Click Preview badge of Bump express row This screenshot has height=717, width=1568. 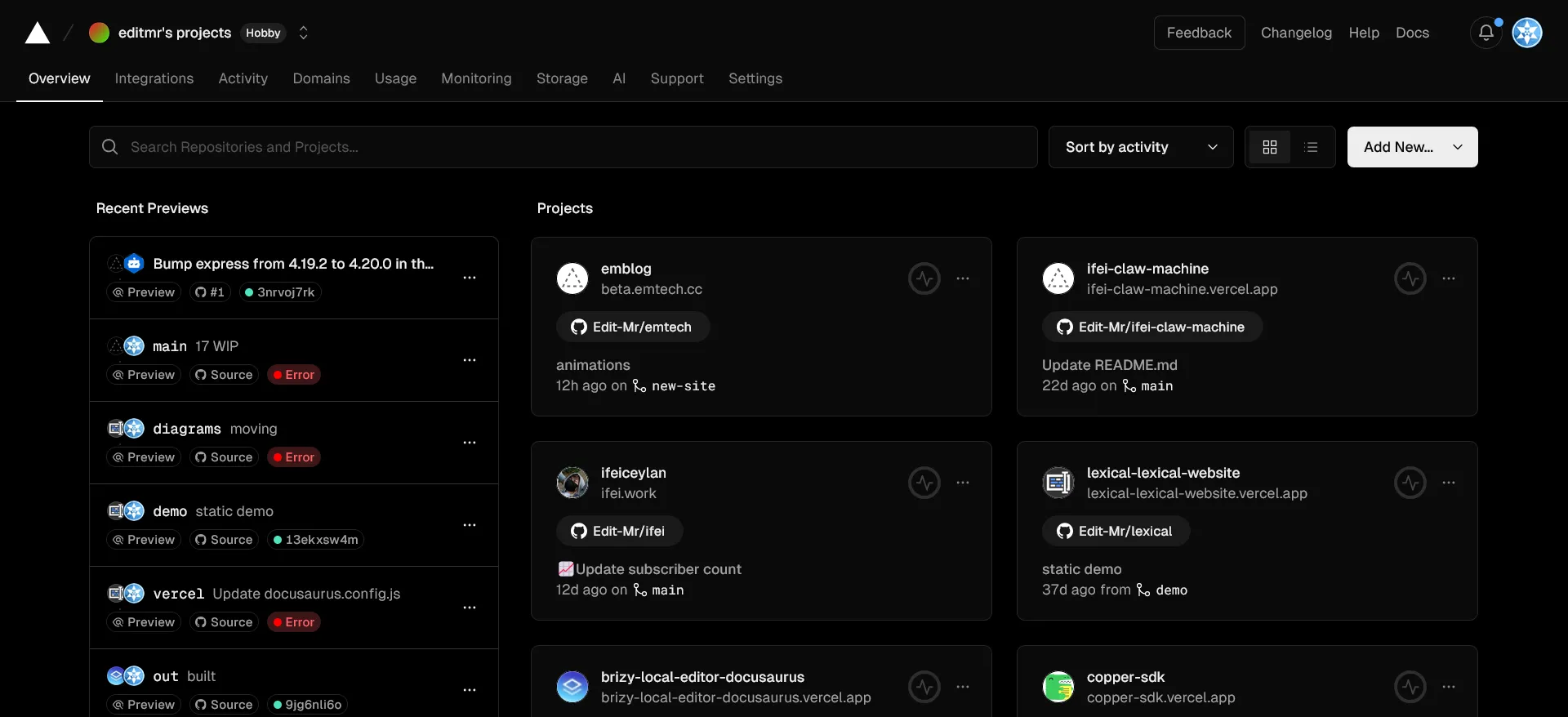144,292
